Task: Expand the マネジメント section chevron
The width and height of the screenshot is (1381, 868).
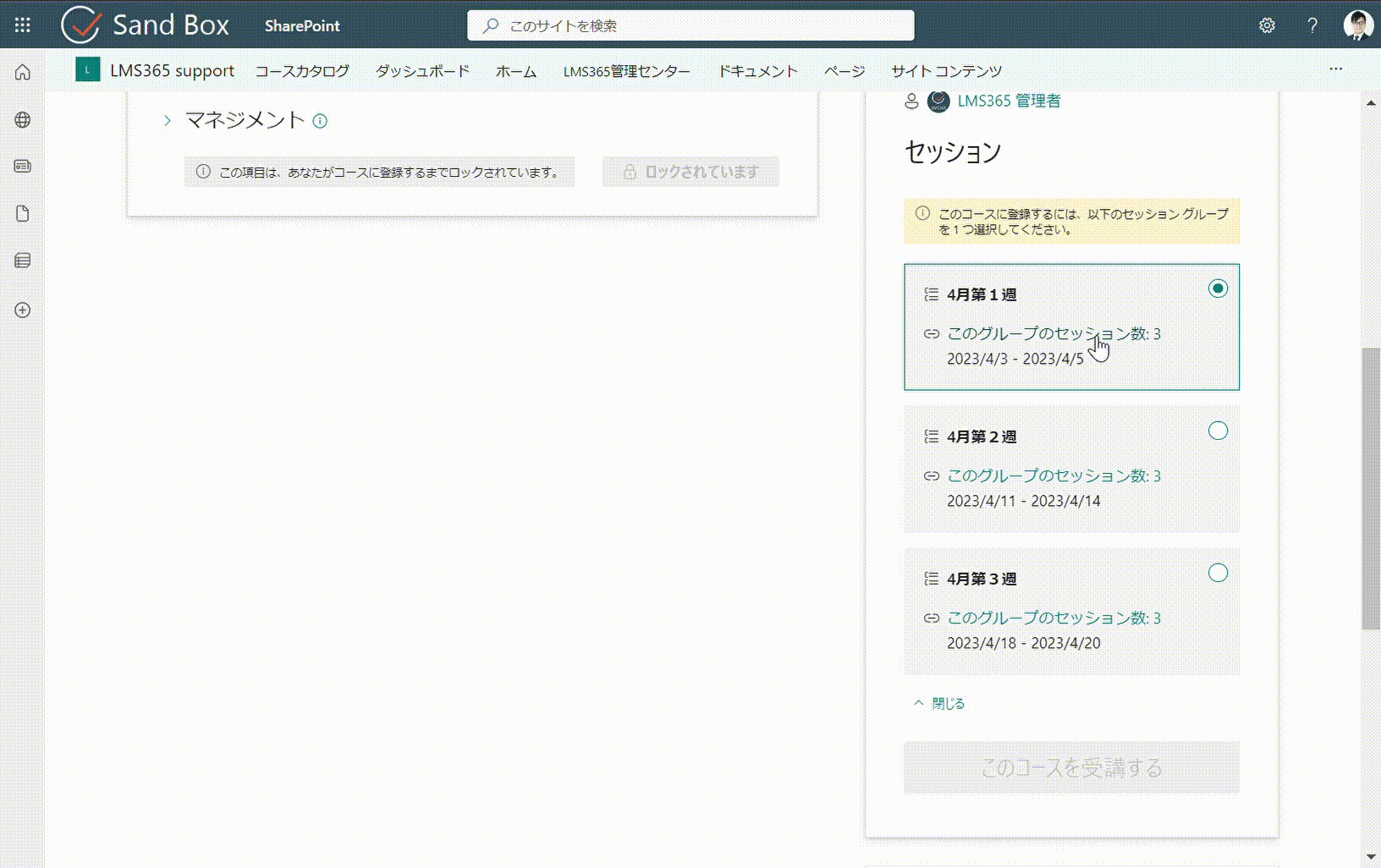Action: coord(168,121)
